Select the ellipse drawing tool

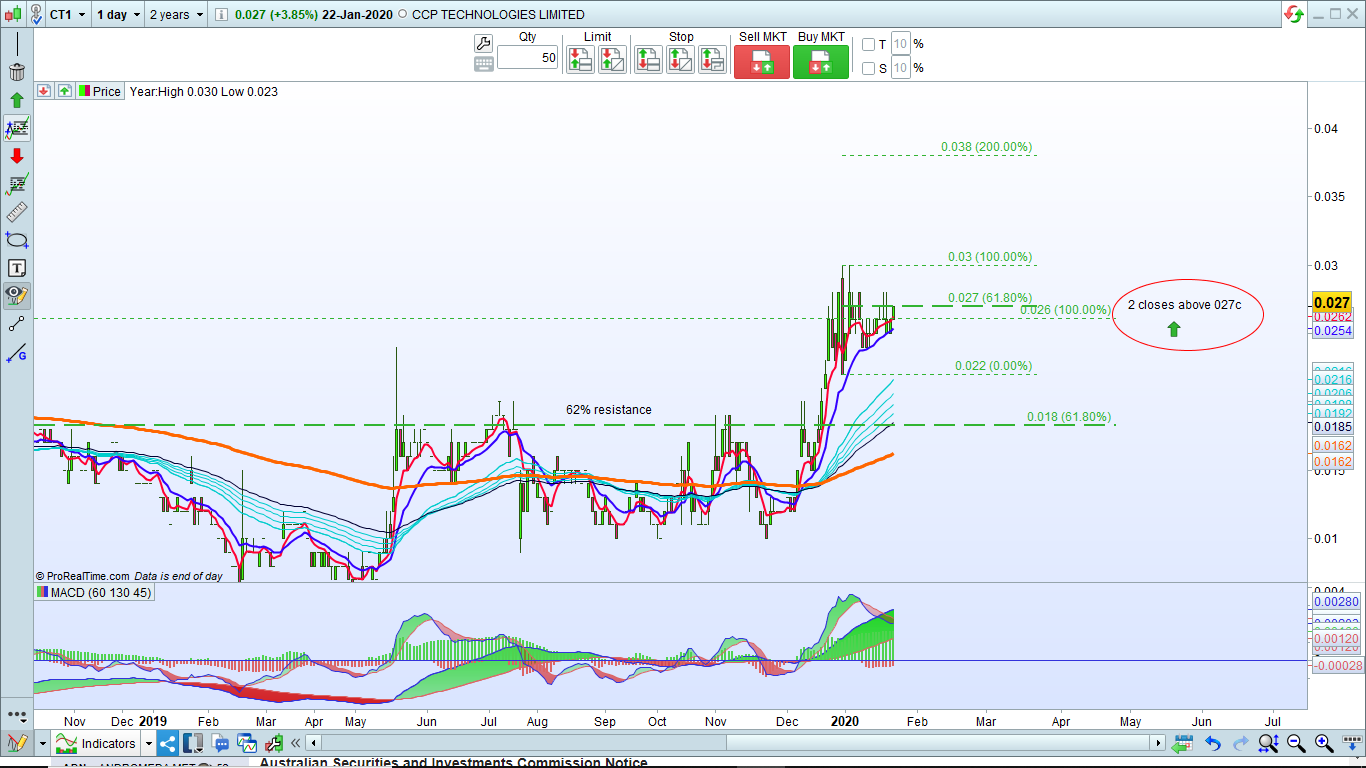pyautogui.click(x=17, y=240)
